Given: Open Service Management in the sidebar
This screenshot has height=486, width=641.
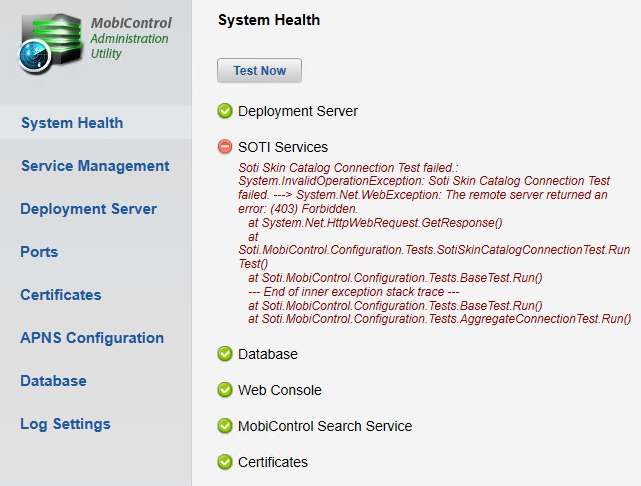Looking at the screenshot, I should point(95,166).
